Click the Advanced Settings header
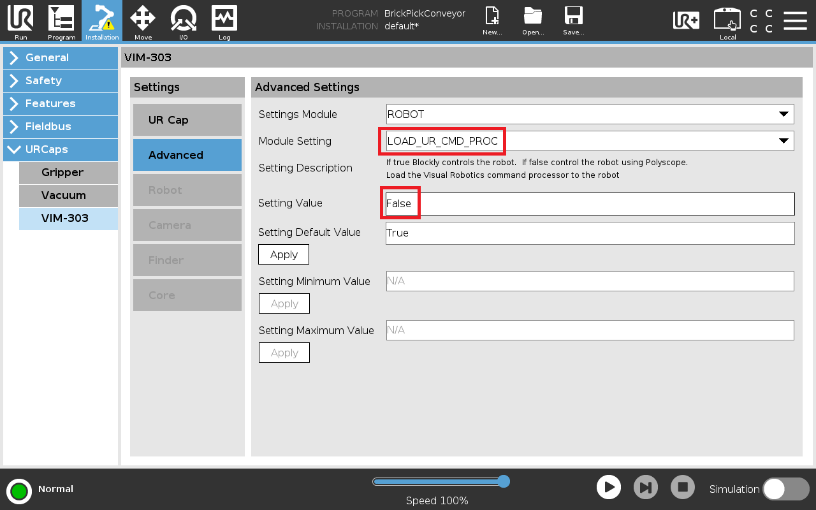816x510 pixels. [x=307, y=87]
